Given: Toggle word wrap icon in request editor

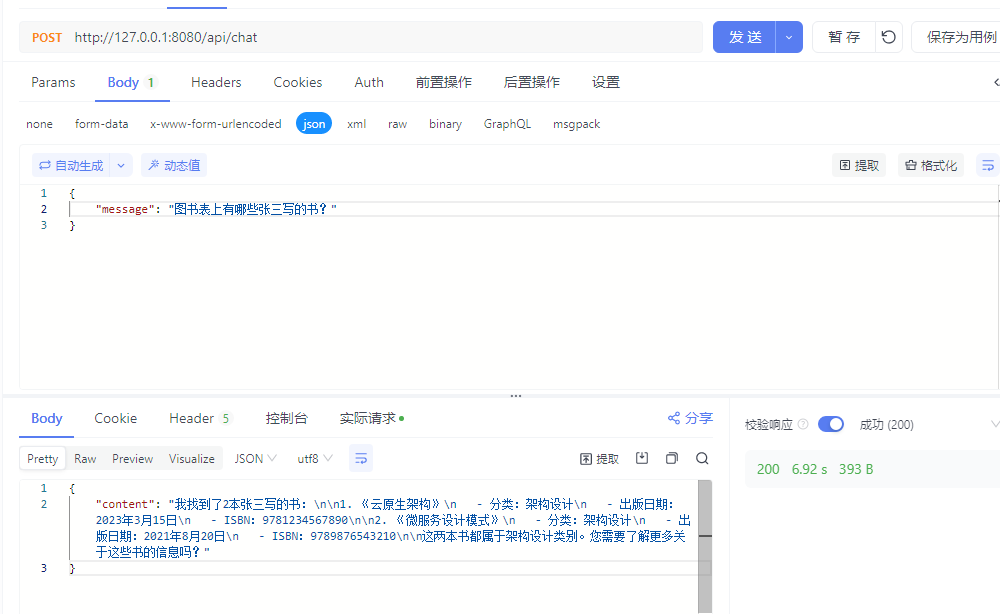Looking at the screenshot, I should 988,166.
